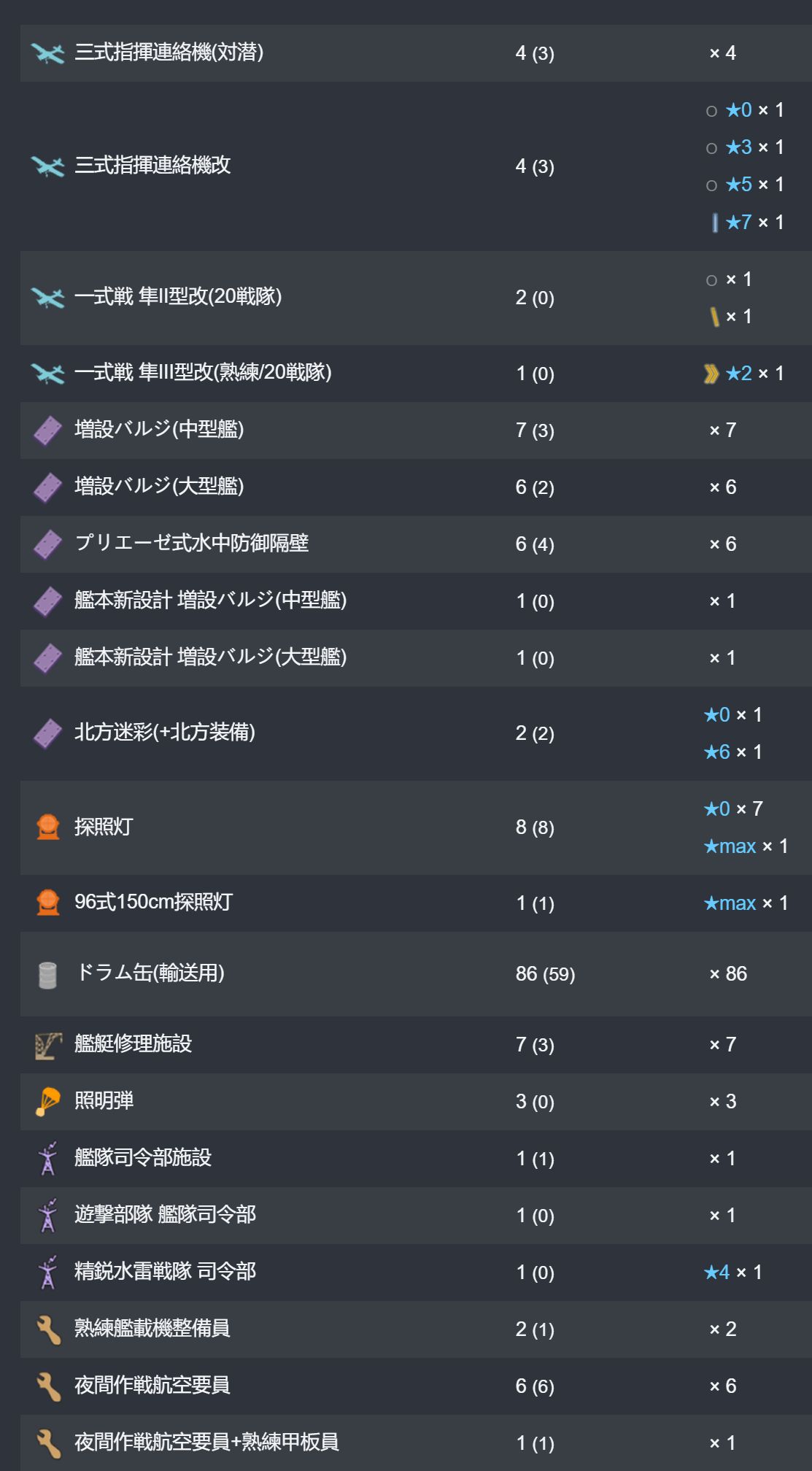
Task: Click the flare parachute icon beside 照明弾
Action: click(48, 1102)
